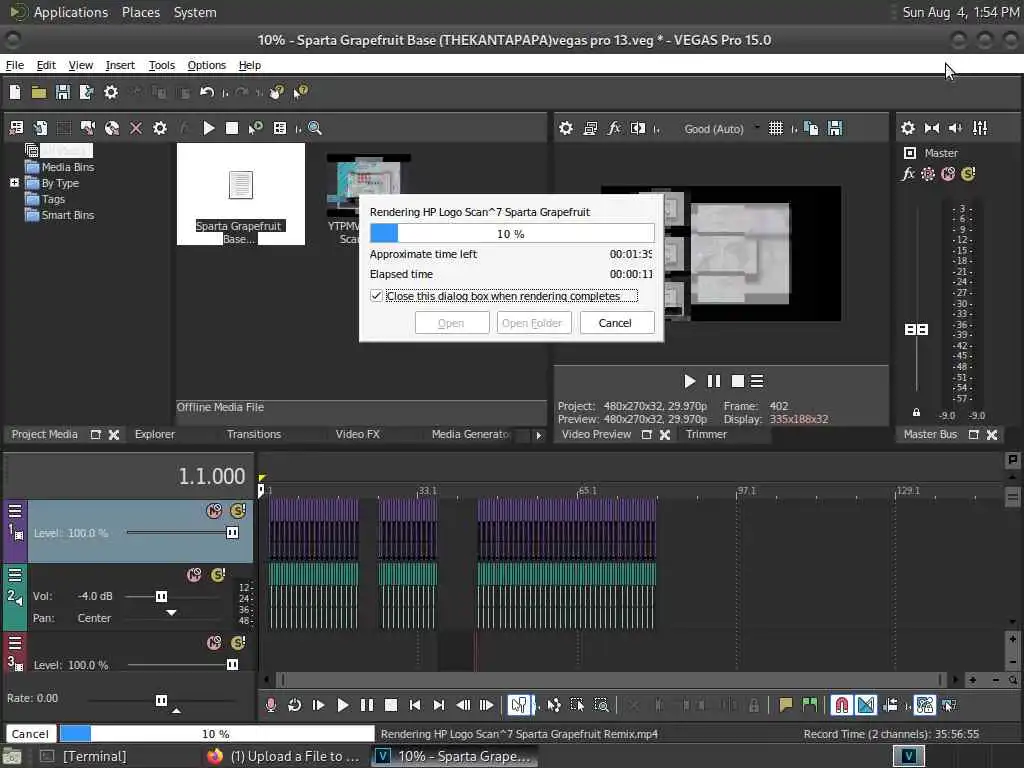Switch to the Transitions tab
The width and height of the screenshot is (1024, 768).
pos(253,434)
